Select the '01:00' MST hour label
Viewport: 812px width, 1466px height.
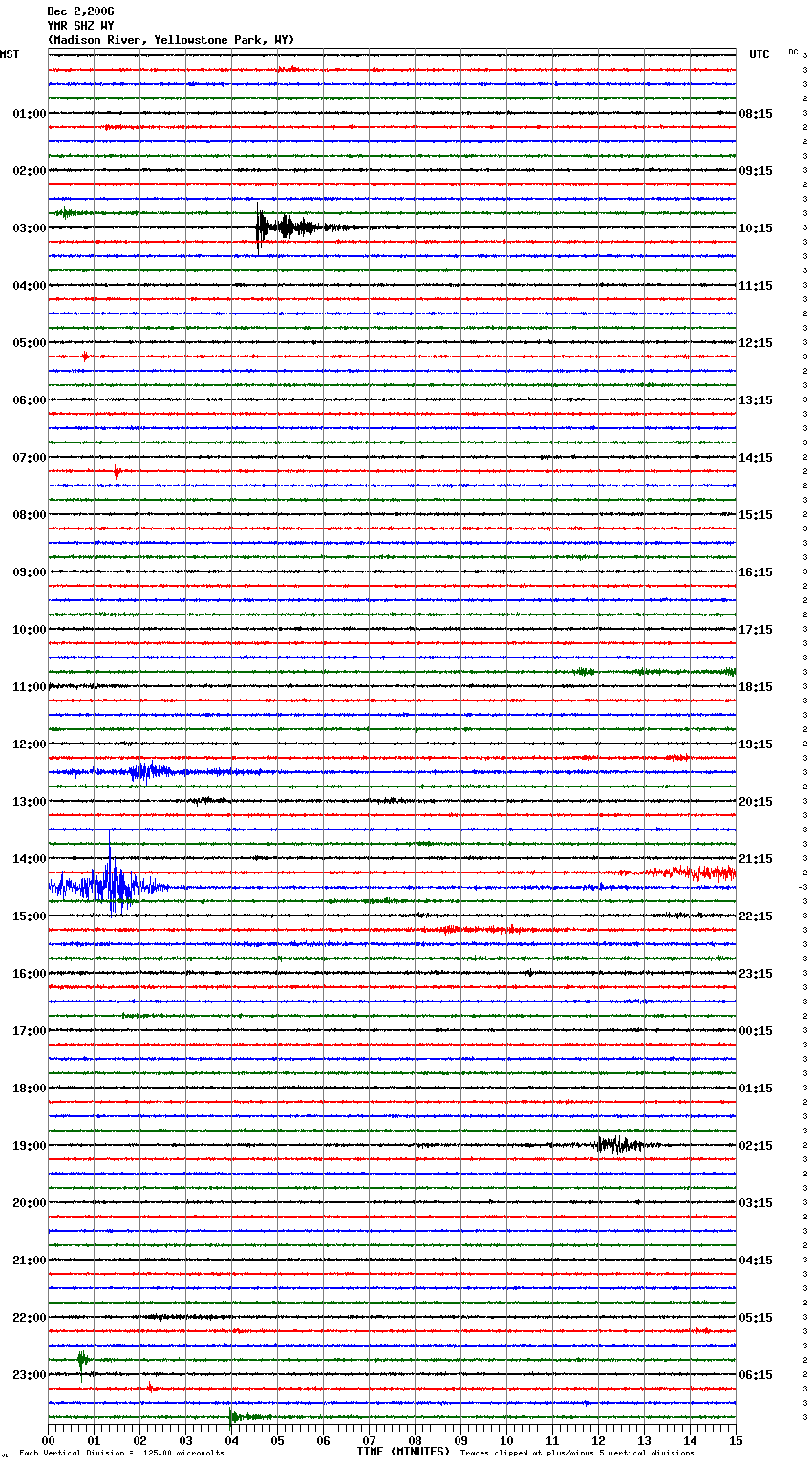click(30, 114)
